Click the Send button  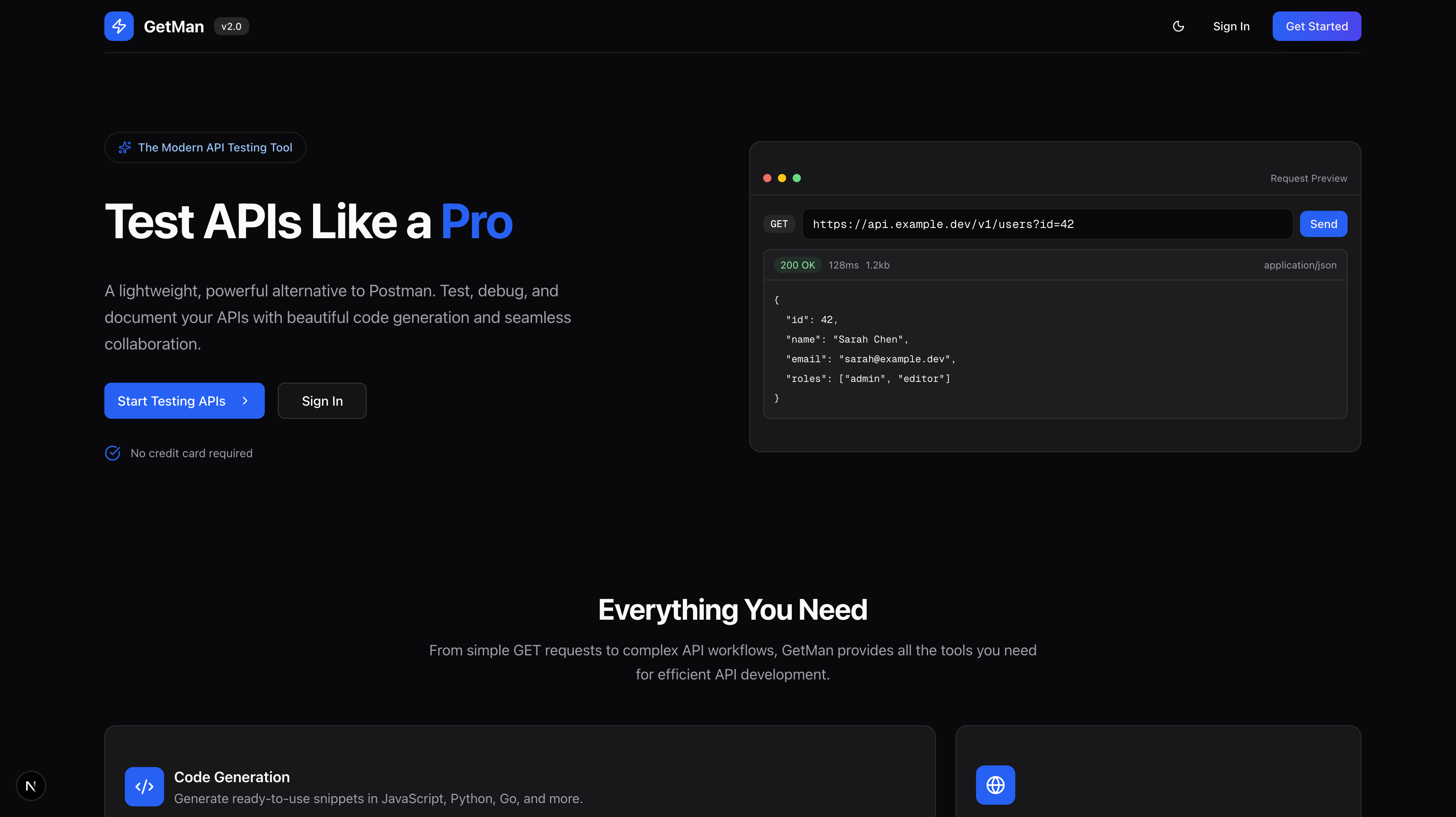[1323, 224]
